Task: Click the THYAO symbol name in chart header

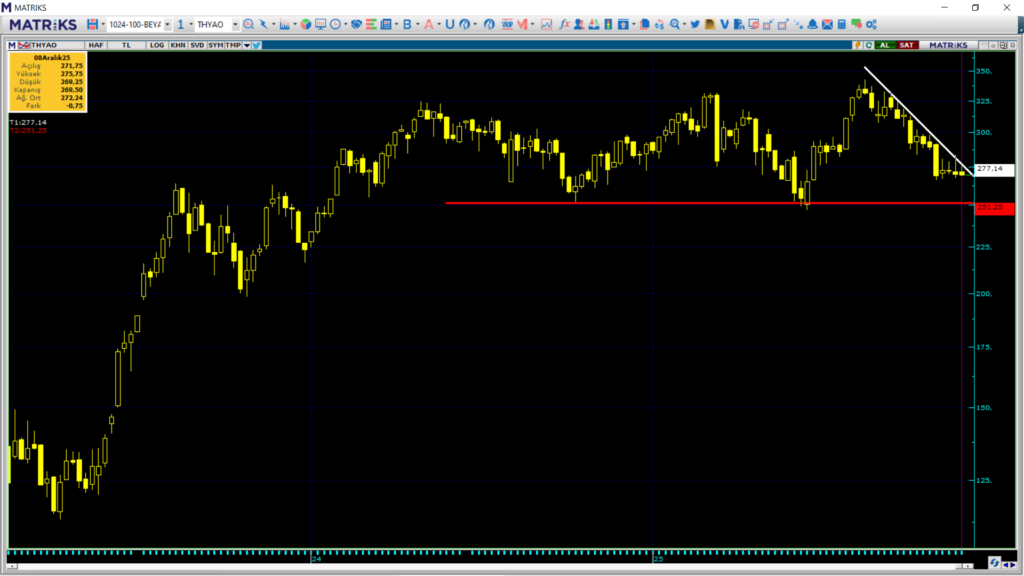Action: pos(44,45)
